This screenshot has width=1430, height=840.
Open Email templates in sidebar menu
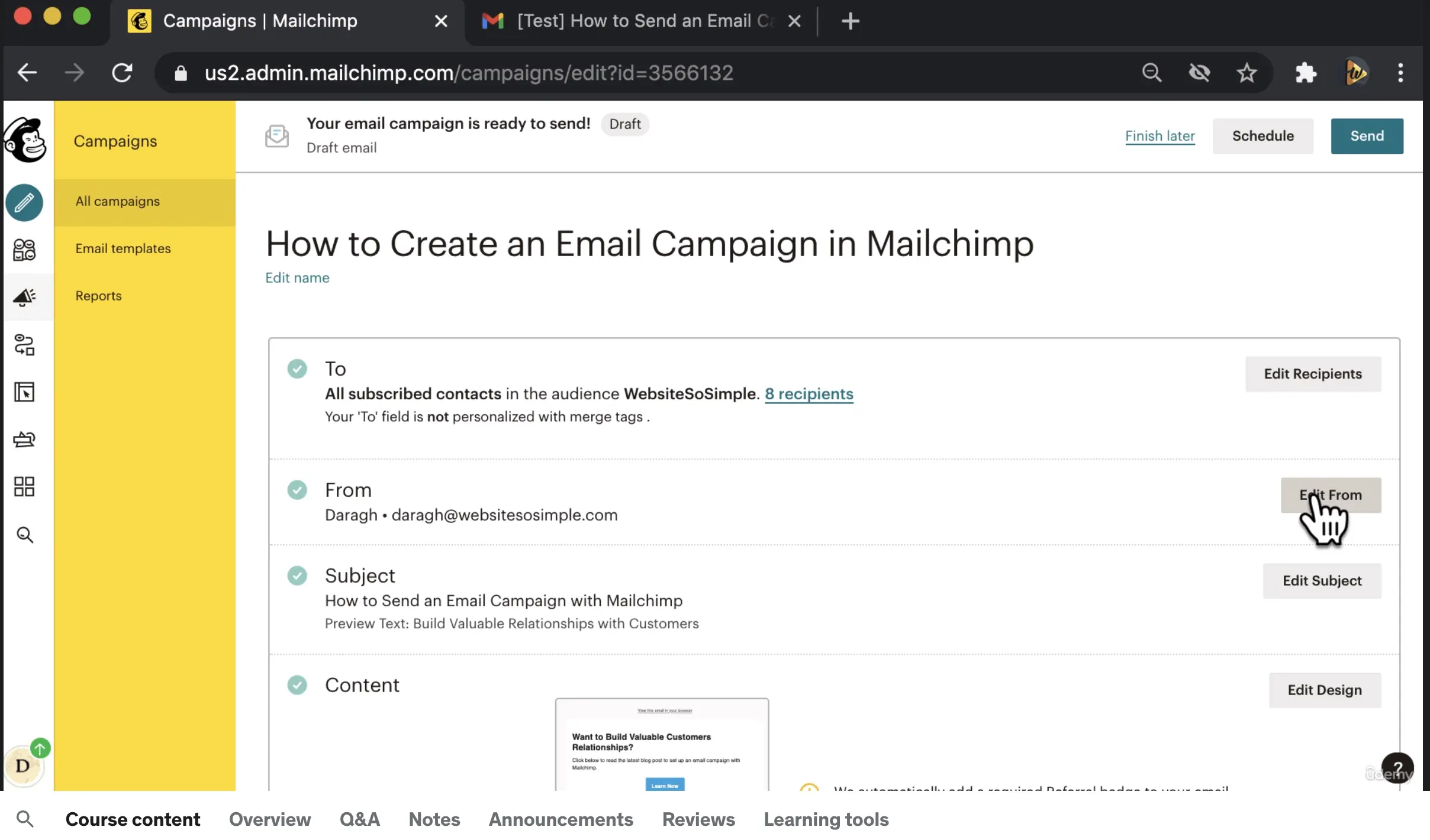pos(123,248)
